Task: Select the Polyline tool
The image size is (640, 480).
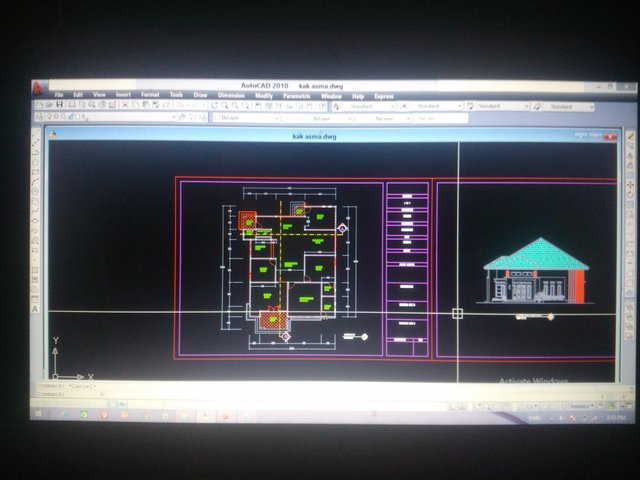Action: 36,152
